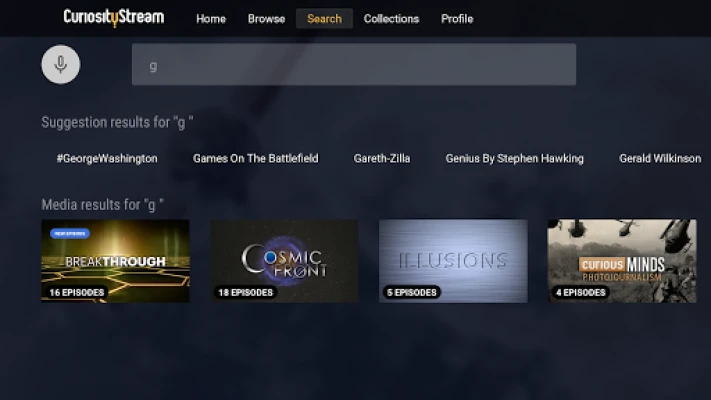Open the Cosmic Front series thumbnail

tap(284, 260)
